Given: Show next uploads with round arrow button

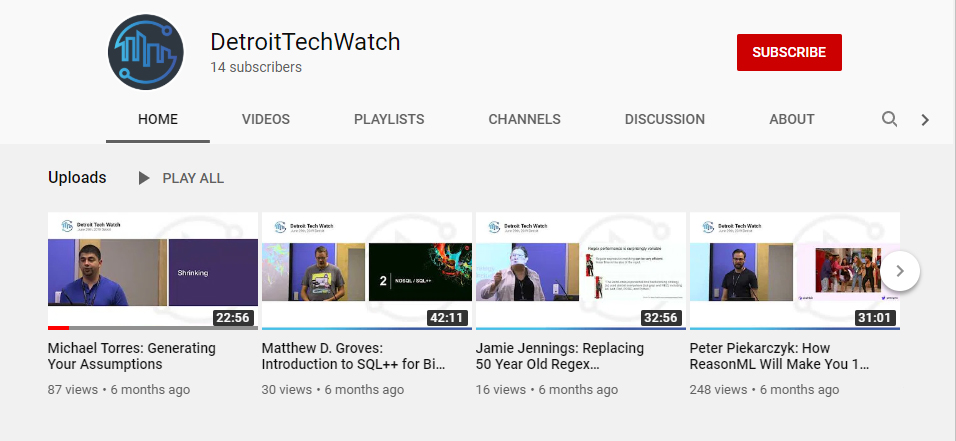Looking at the screenshot, I should click(900, 270).
